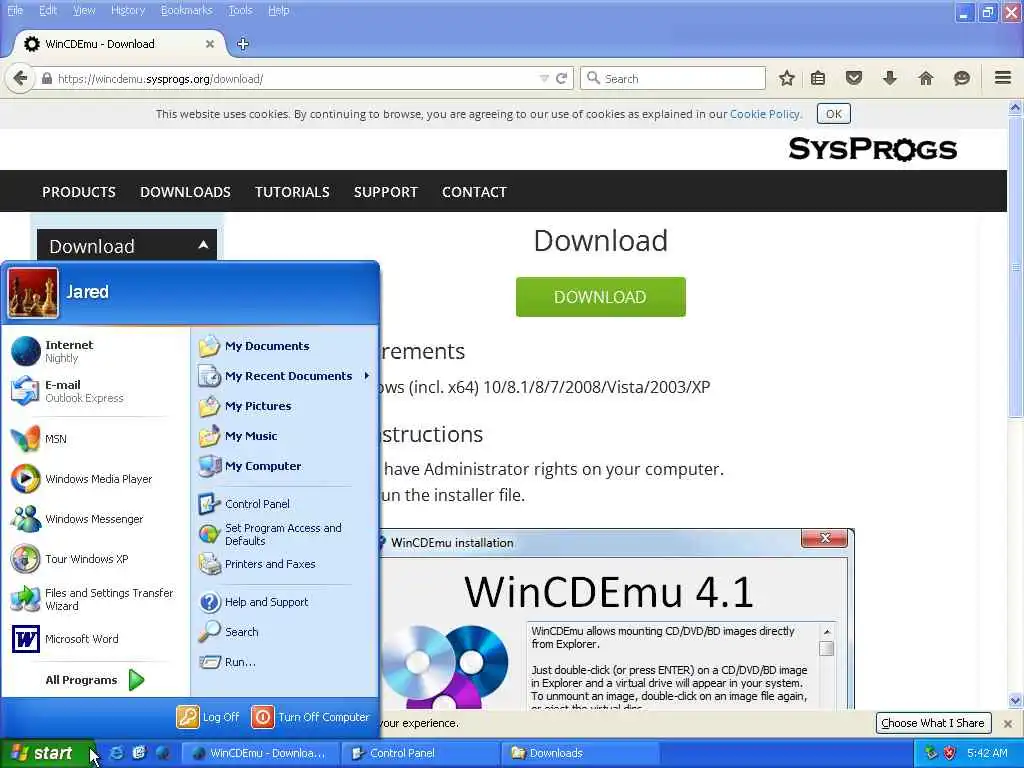Screen dimensions: 1024x768
Task: Click the padlock site identity icon
Action: point(46,78)
